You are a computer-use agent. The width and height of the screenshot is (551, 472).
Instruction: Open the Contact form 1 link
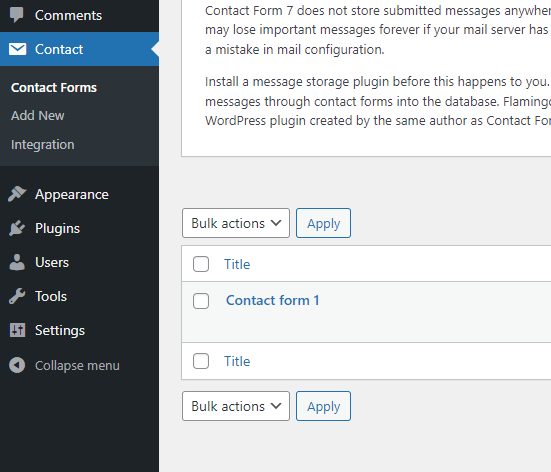pos(273,300)
